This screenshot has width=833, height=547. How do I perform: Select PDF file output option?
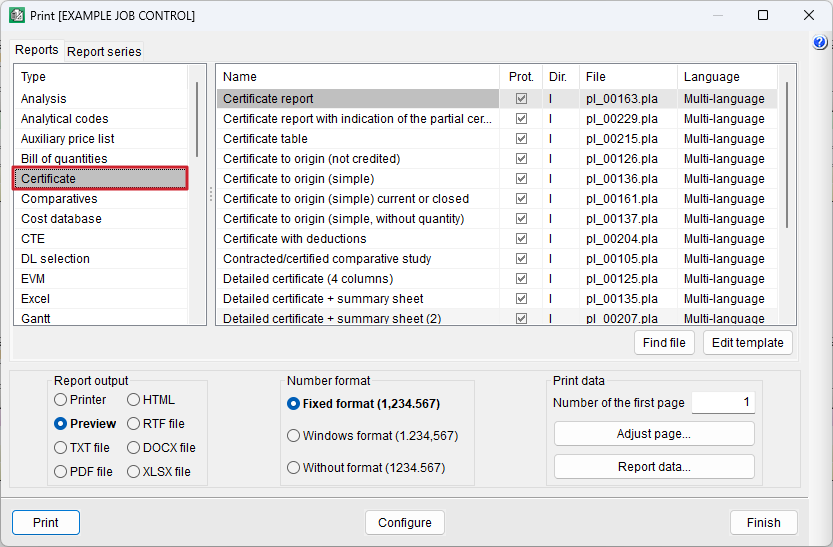click(x=62, y=472)
